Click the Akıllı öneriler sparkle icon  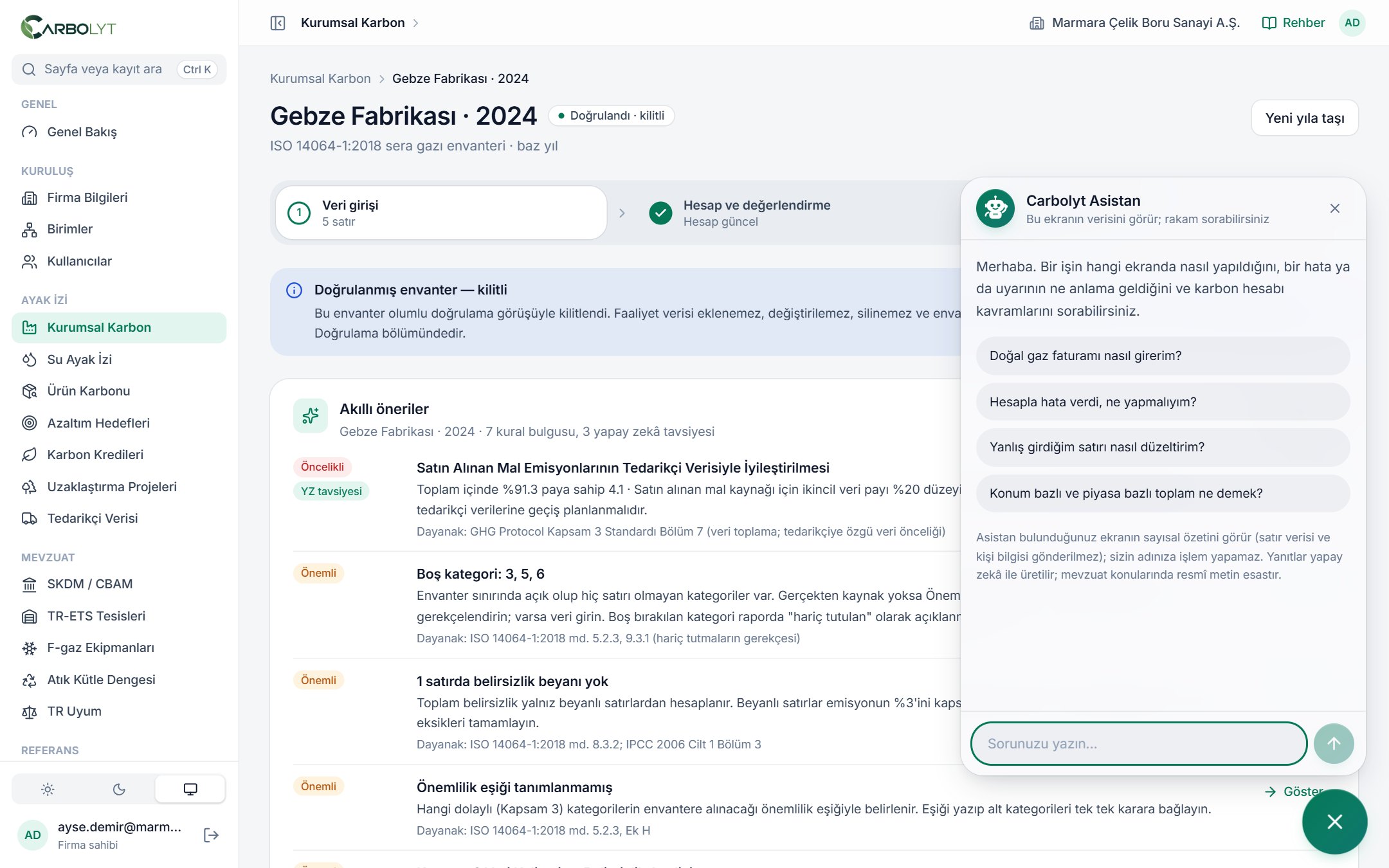[311, 415]
